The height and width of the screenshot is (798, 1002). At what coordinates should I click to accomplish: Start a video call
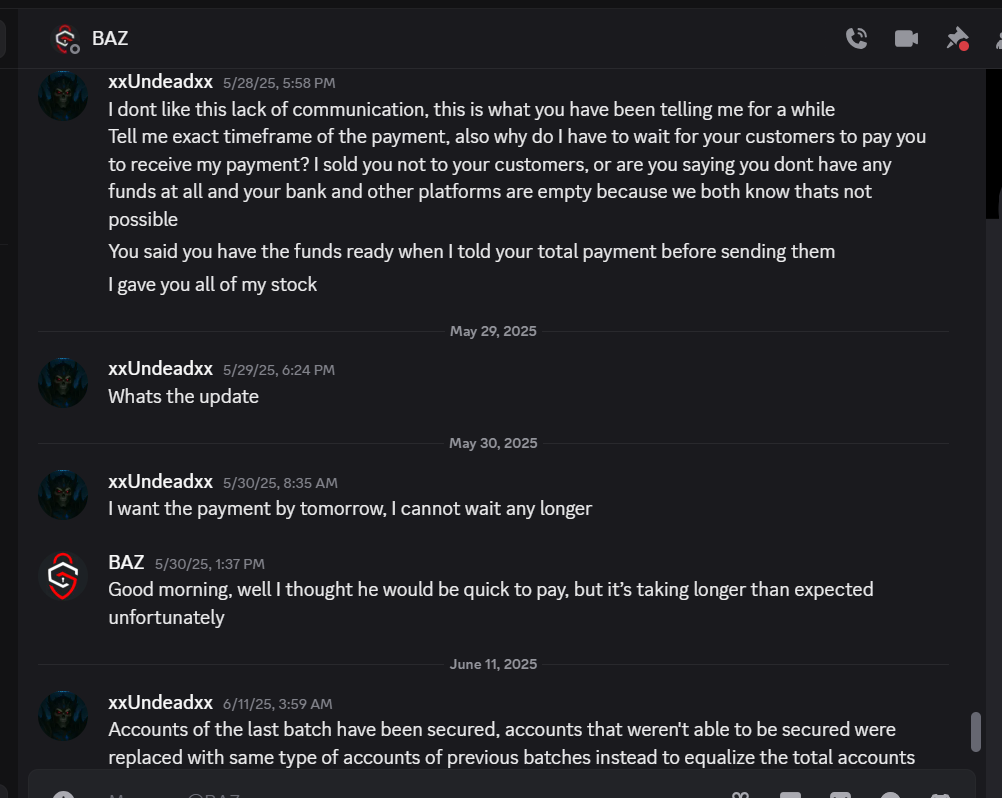click(x=906, y=38)
